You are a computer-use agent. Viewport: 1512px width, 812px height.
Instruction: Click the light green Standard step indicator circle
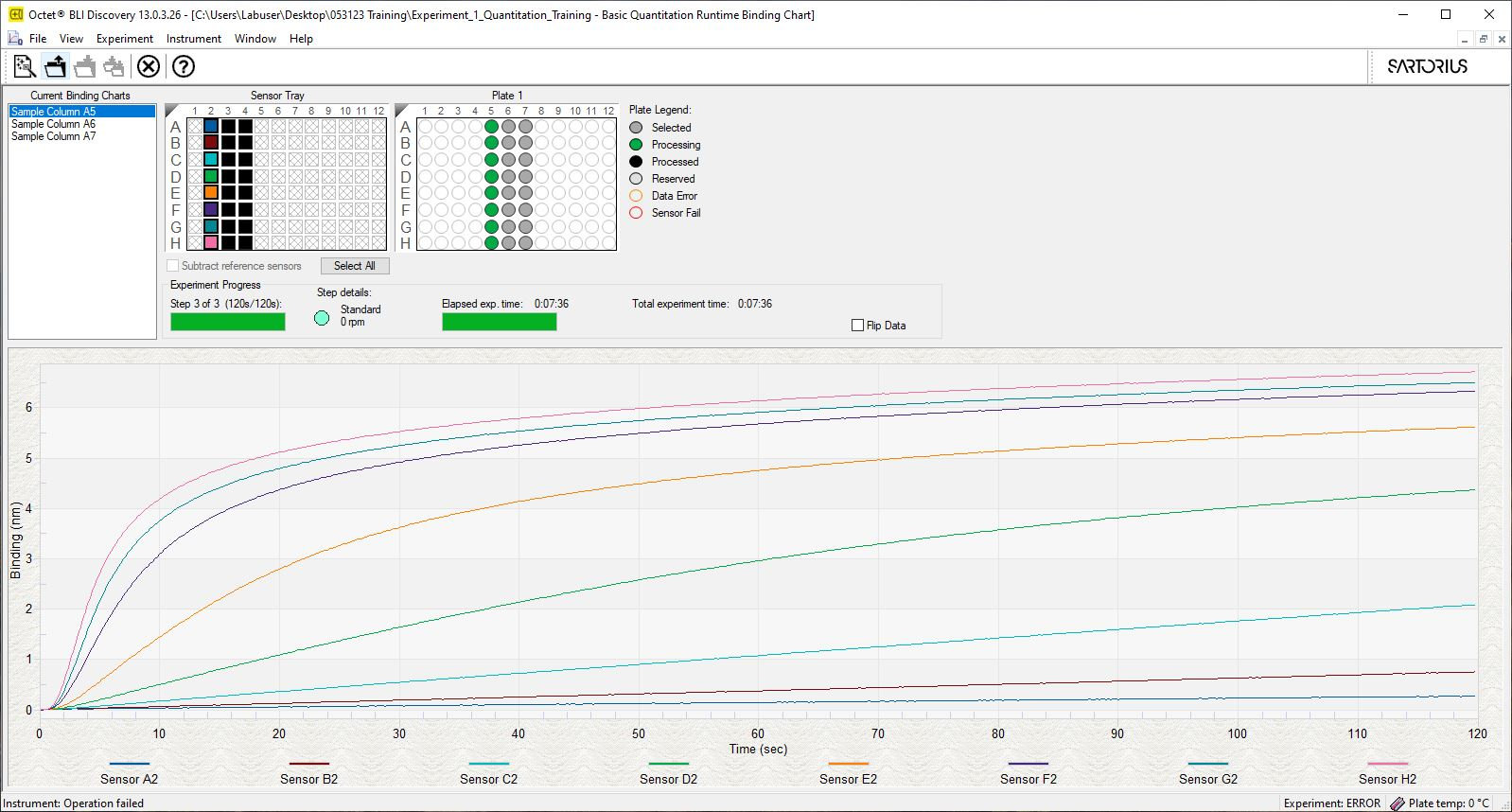point(322,318)
